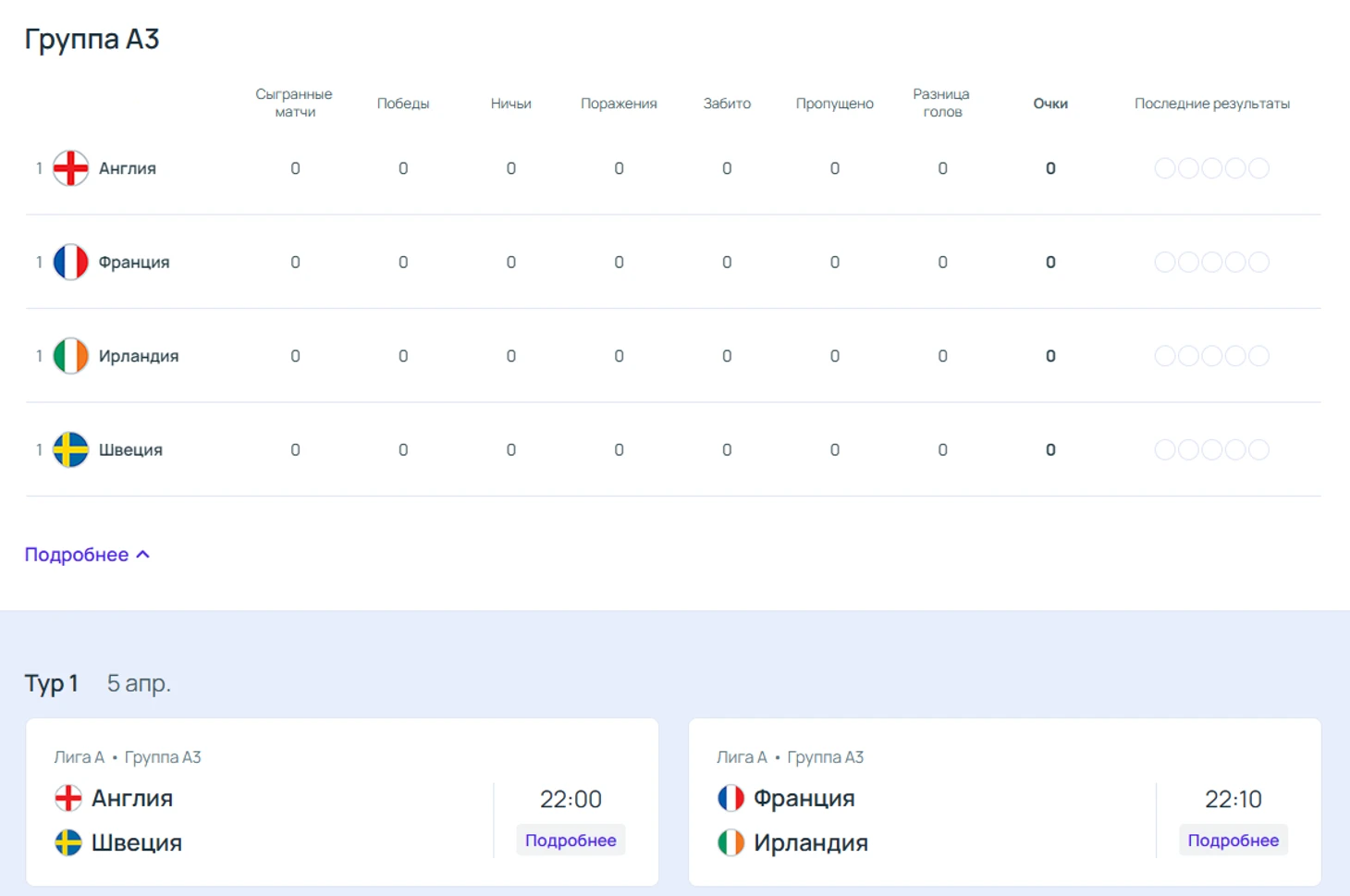Click Швеция team name in standings
The height and width of the screenshot is (896, 1350).
130,450
